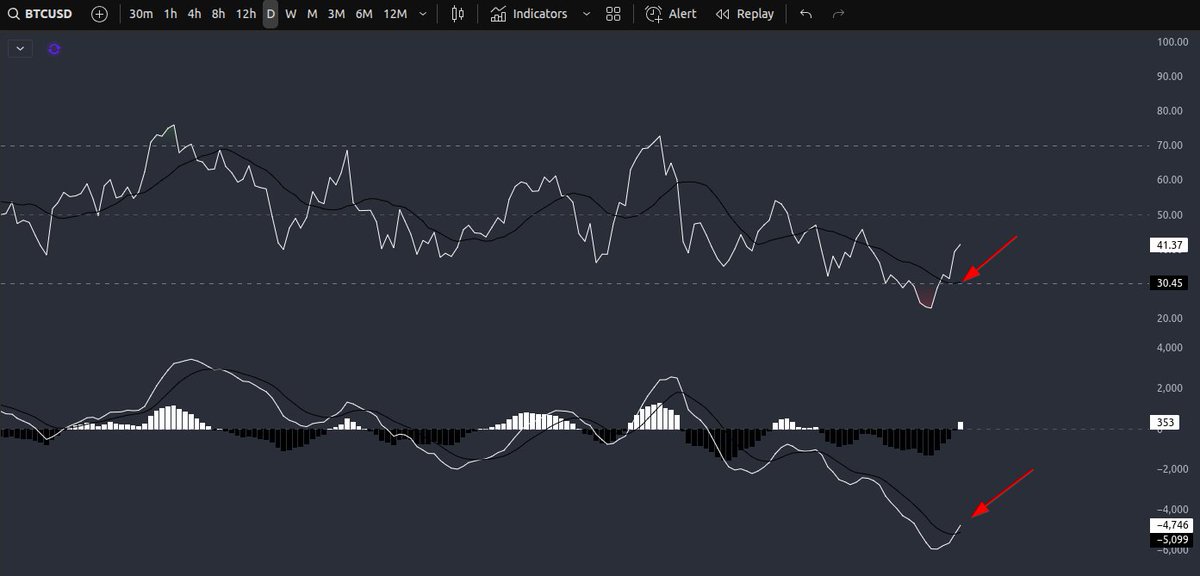Select the monthly M timeframe
This screenshot has height=576, width=1200.
(x=312, y=14)
